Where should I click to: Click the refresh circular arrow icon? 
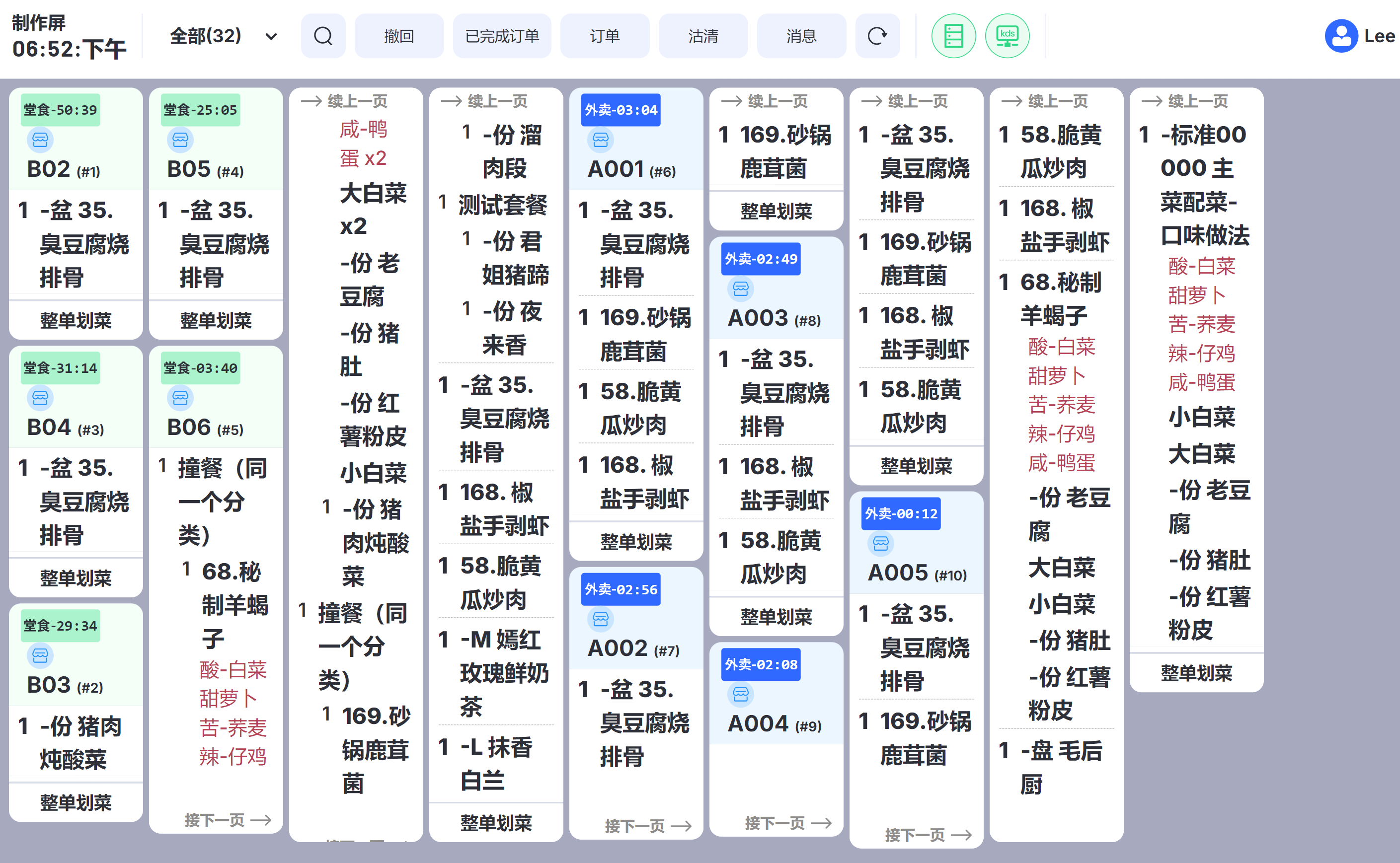click(x=877, y=36)
